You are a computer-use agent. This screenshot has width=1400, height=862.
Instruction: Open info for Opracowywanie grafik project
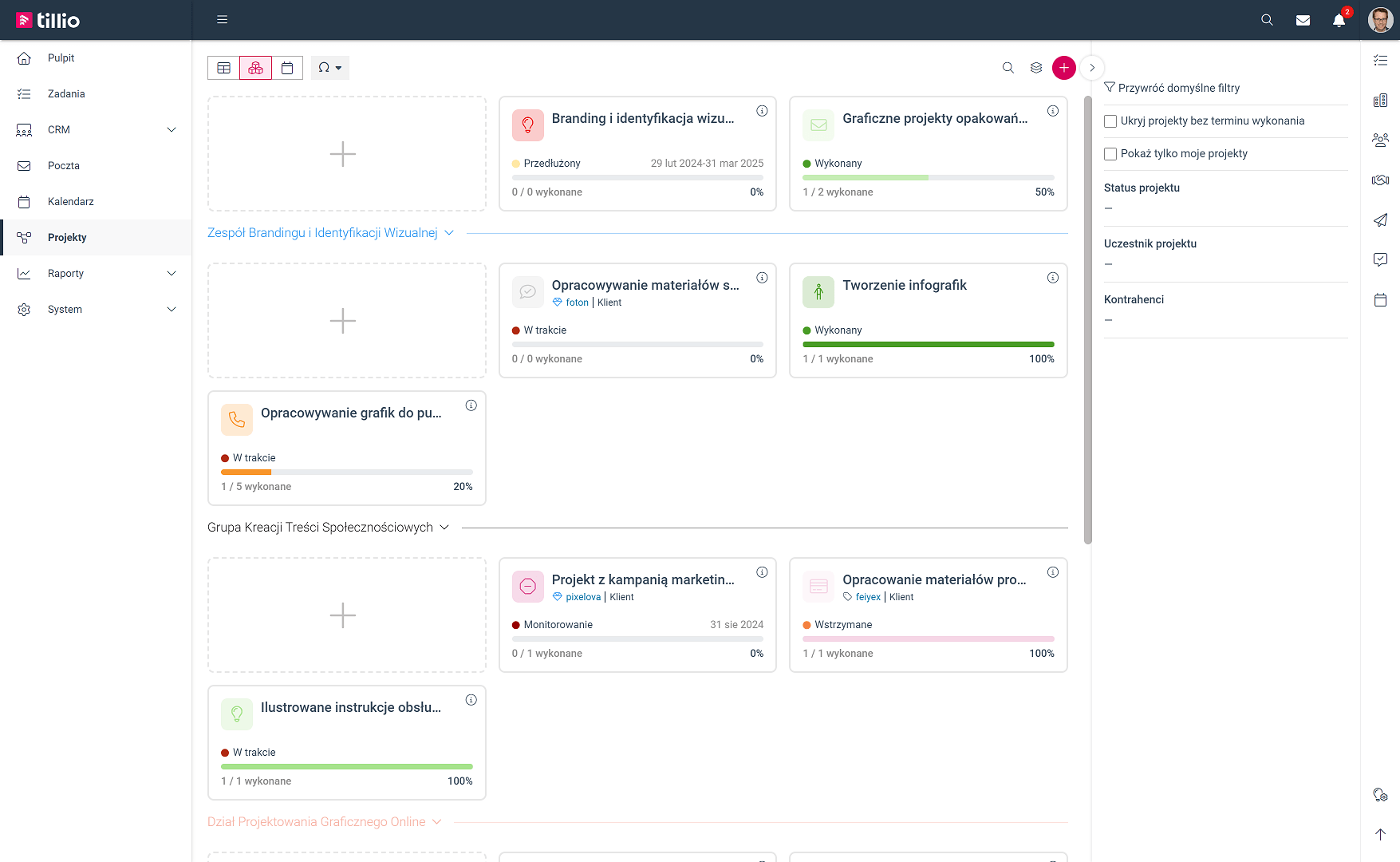point(471,405)
